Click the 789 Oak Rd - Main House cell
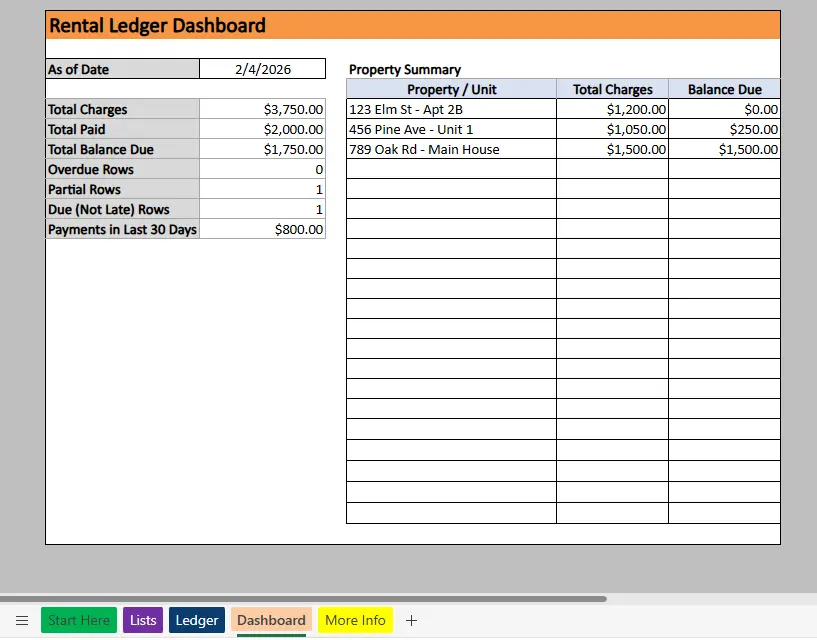 pos(450,149)
